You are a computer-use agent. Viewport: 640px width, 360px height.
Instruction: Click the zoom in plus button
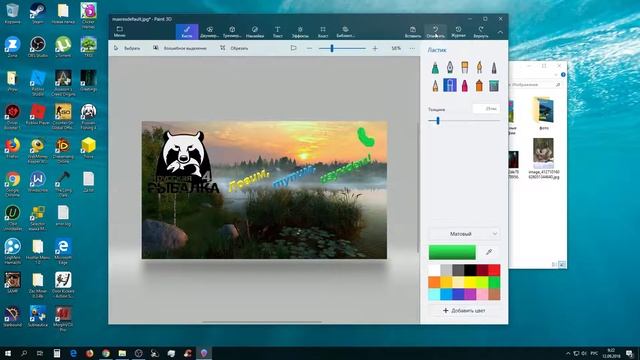(375, 48)
